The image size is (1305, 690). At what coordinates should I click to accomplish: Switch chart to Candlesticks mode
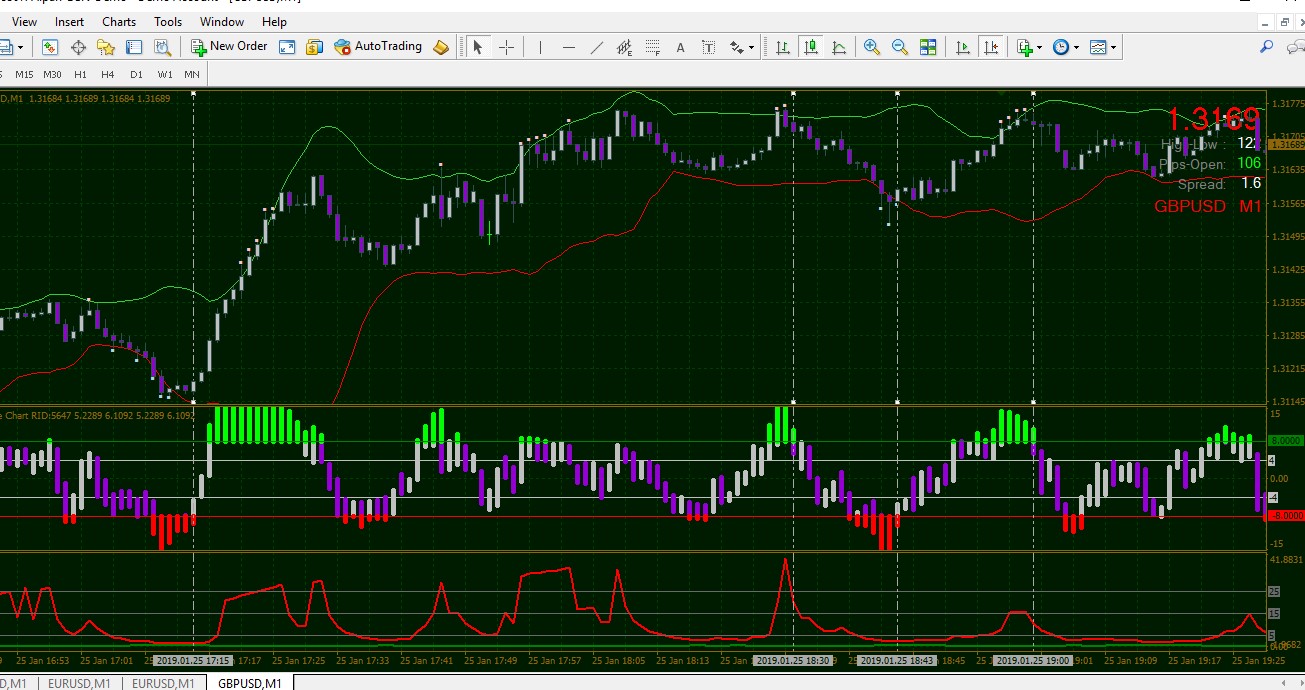point(810,47)
